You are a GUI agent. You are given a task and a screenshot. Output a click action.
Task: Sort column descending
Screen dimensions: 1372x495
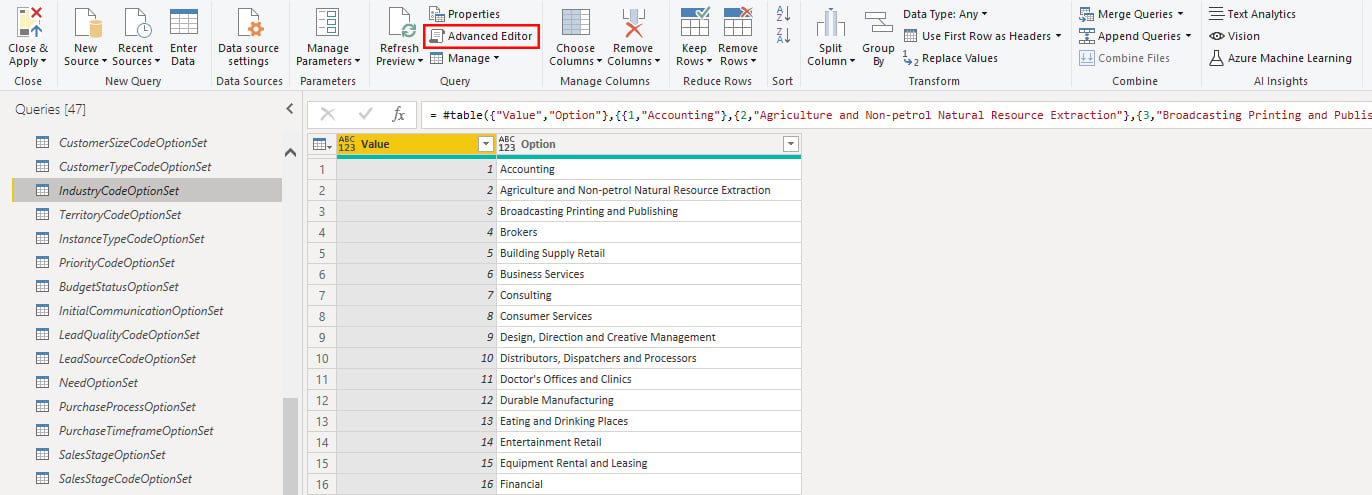point(783,36)
